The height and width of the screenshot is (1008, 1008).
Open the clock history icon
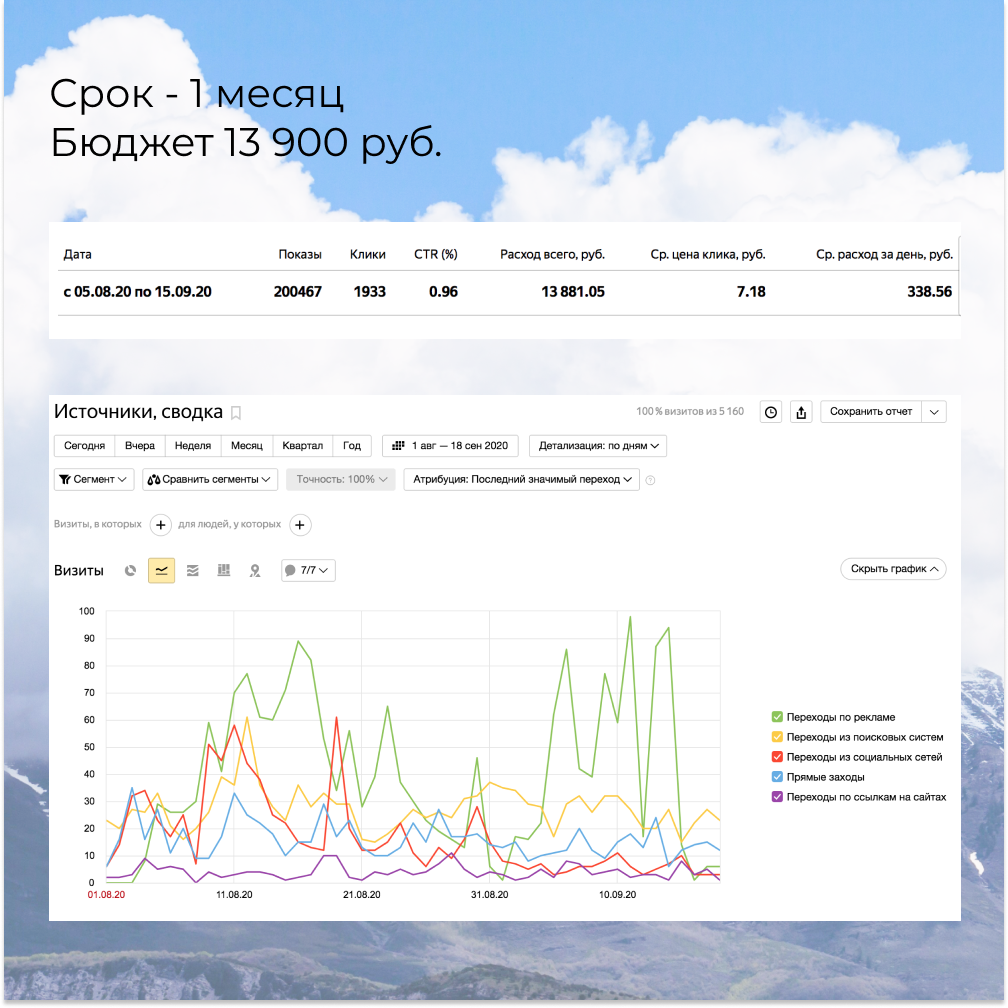[771, 412]
